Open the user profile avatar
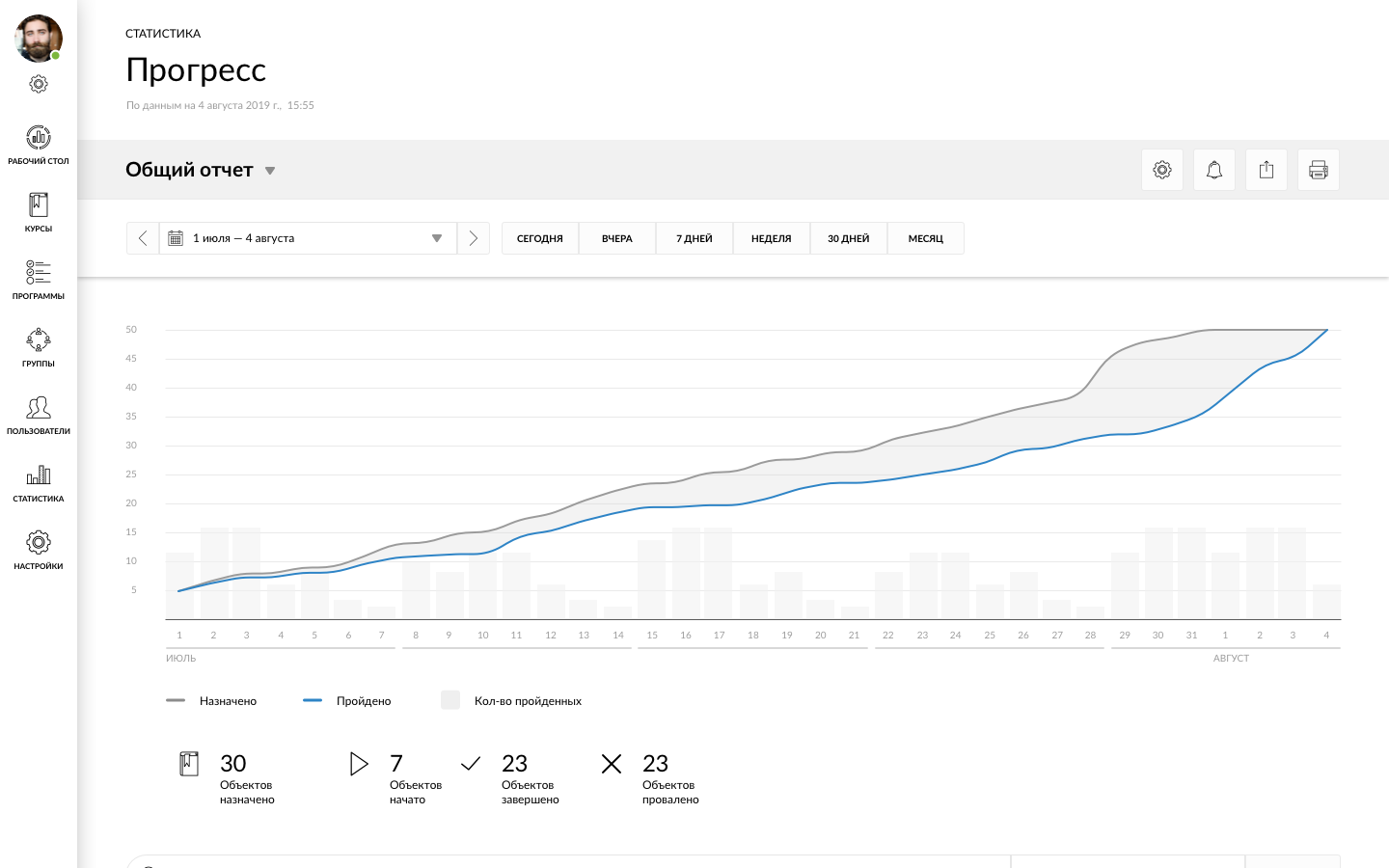This screenshot has height=868, width=1389. click(x=39, y=39)
